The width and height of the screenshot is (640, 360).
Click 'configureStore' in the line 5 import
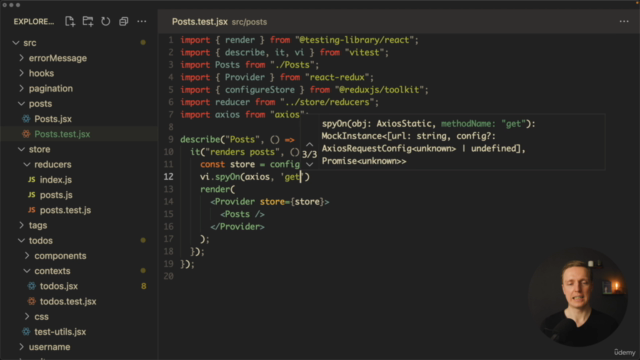260,90
